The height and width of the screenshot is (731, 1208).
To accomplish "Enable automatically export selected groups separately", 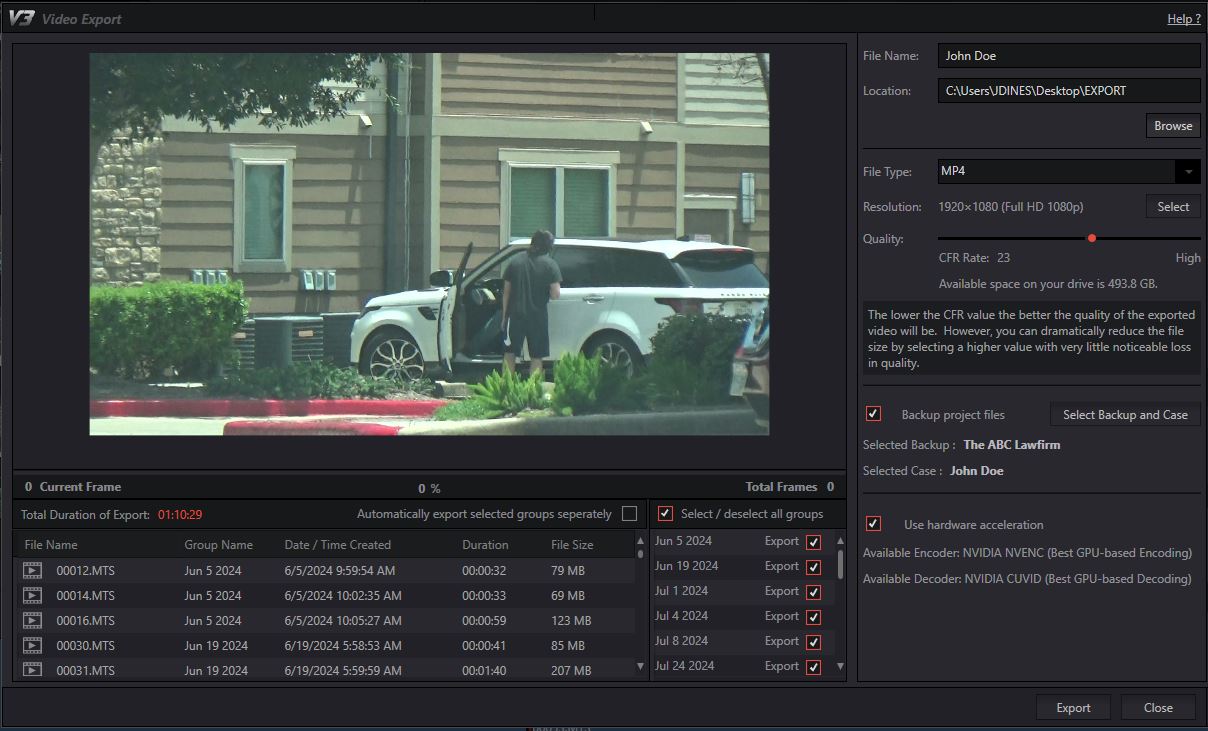I will pos(629,513).
